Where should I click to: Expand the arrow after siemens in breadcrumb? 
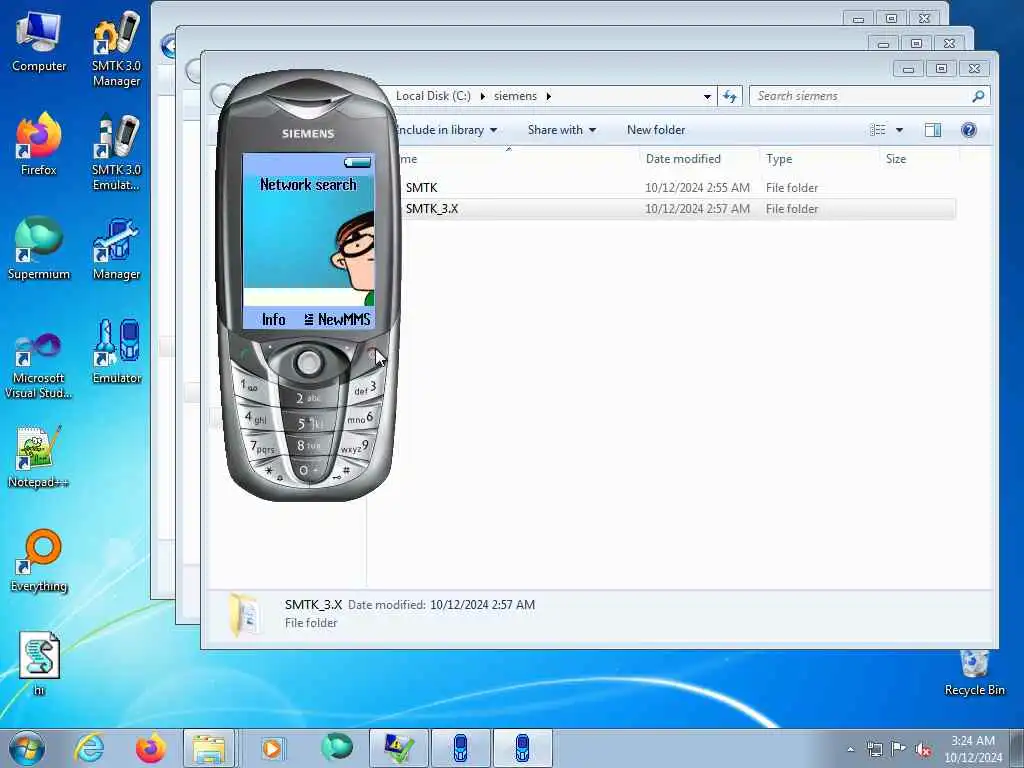(x=549, y=96)
